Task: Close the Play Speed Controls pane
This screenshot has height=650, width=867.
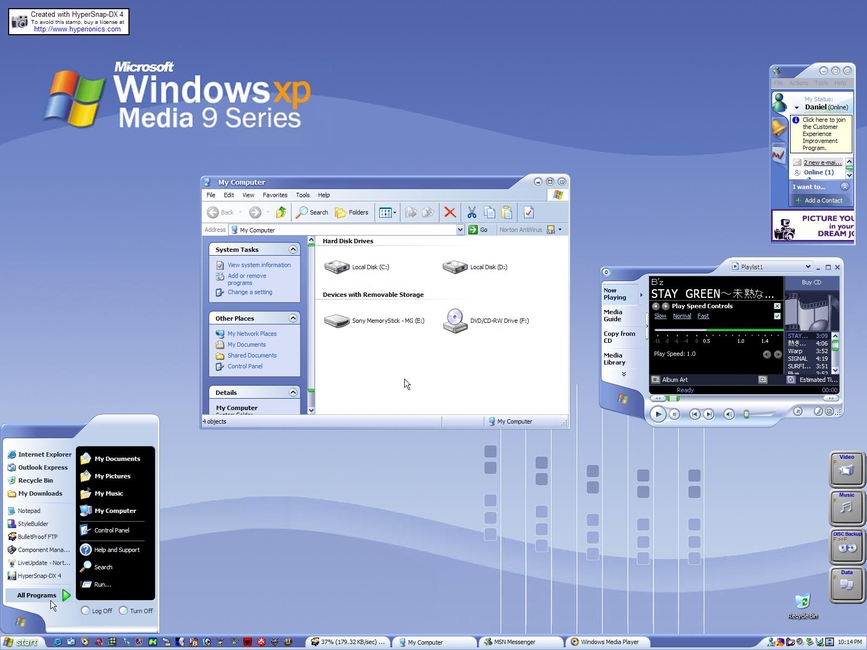Action: click(777, 306)
